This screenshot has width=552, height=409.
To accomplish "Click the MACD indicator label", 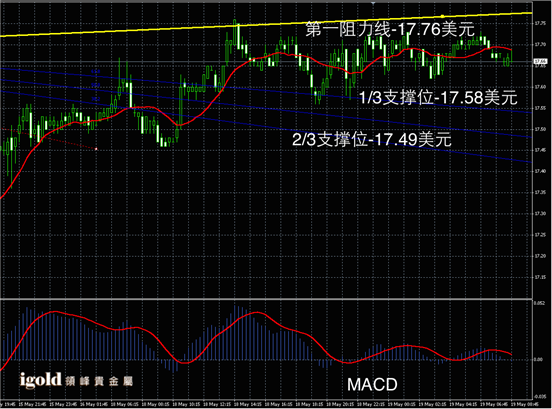I will (x=372, y=384).
